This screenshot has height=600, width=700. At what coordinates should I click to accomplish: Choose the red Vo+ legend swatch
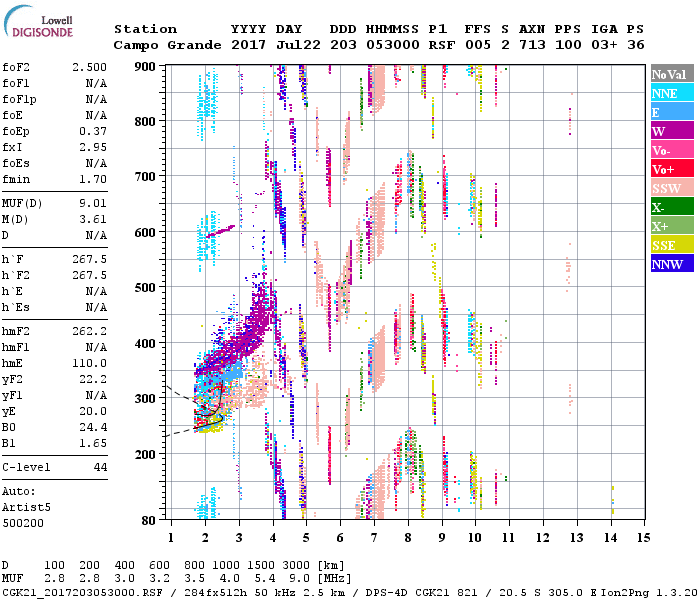(671, 169)
